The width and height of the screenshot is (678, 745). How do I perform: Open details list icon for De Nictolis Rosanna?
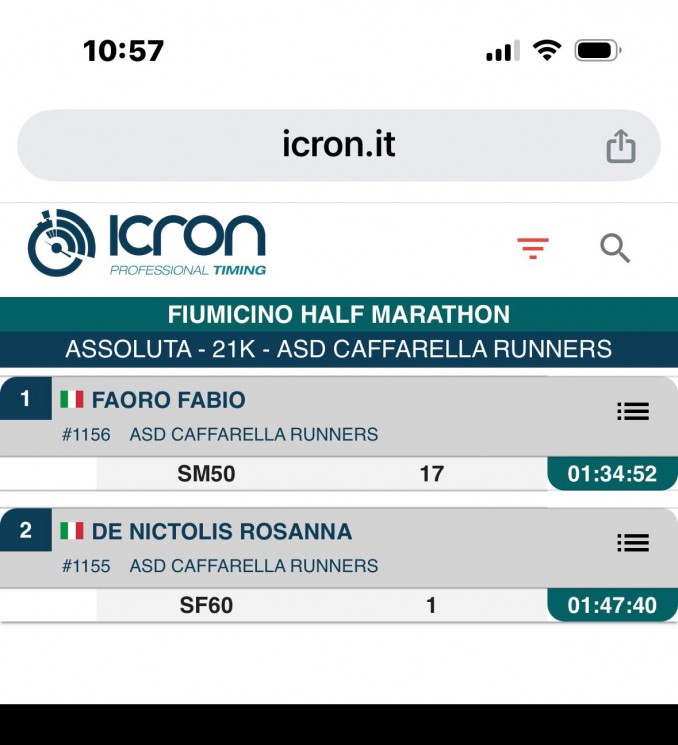[633, 543]
